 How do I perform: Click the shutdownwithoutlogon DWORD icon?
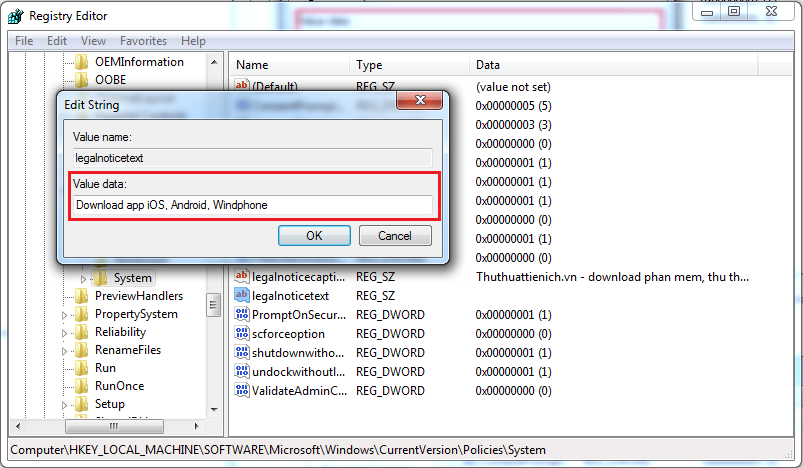pos(241,353)
